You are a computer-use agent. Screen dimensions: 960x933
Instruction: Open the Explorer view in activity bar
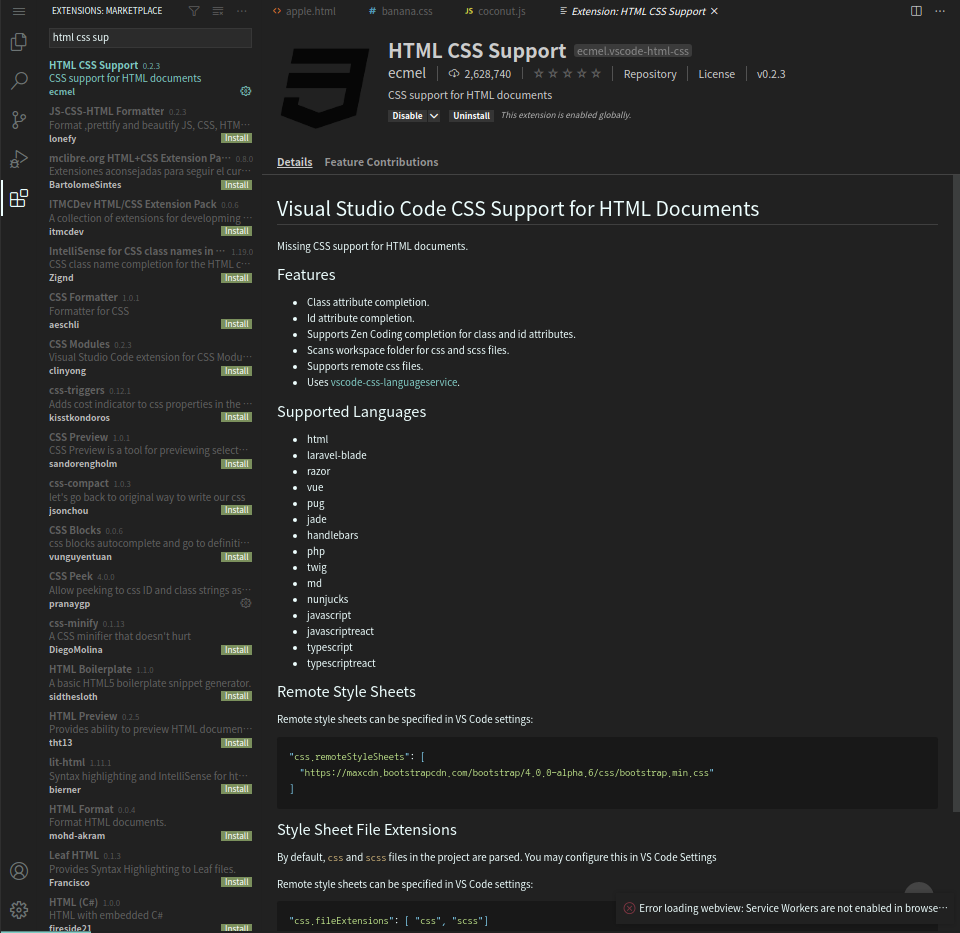(19, 42)
